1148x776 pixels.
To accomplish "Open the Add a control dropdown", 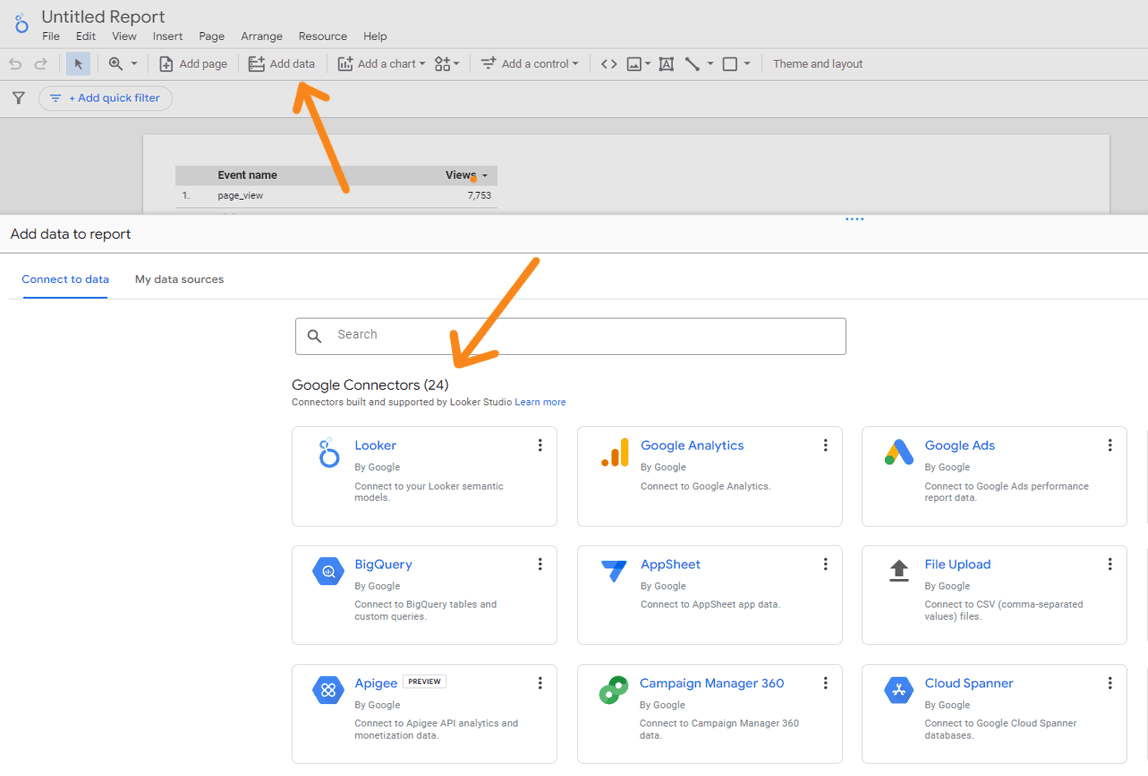I will tap(529, 64).
